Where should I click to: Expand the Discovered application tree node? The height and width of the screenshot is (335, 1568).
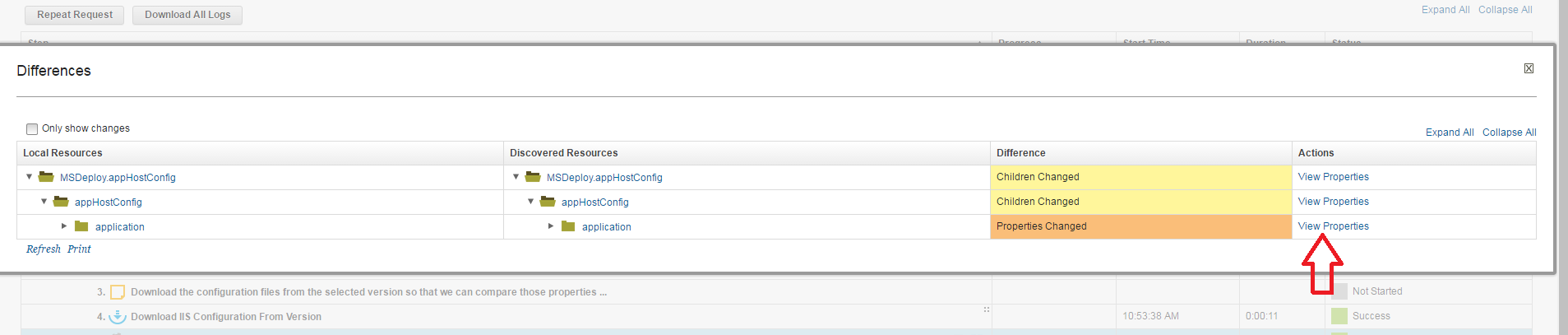click(551, 226)
